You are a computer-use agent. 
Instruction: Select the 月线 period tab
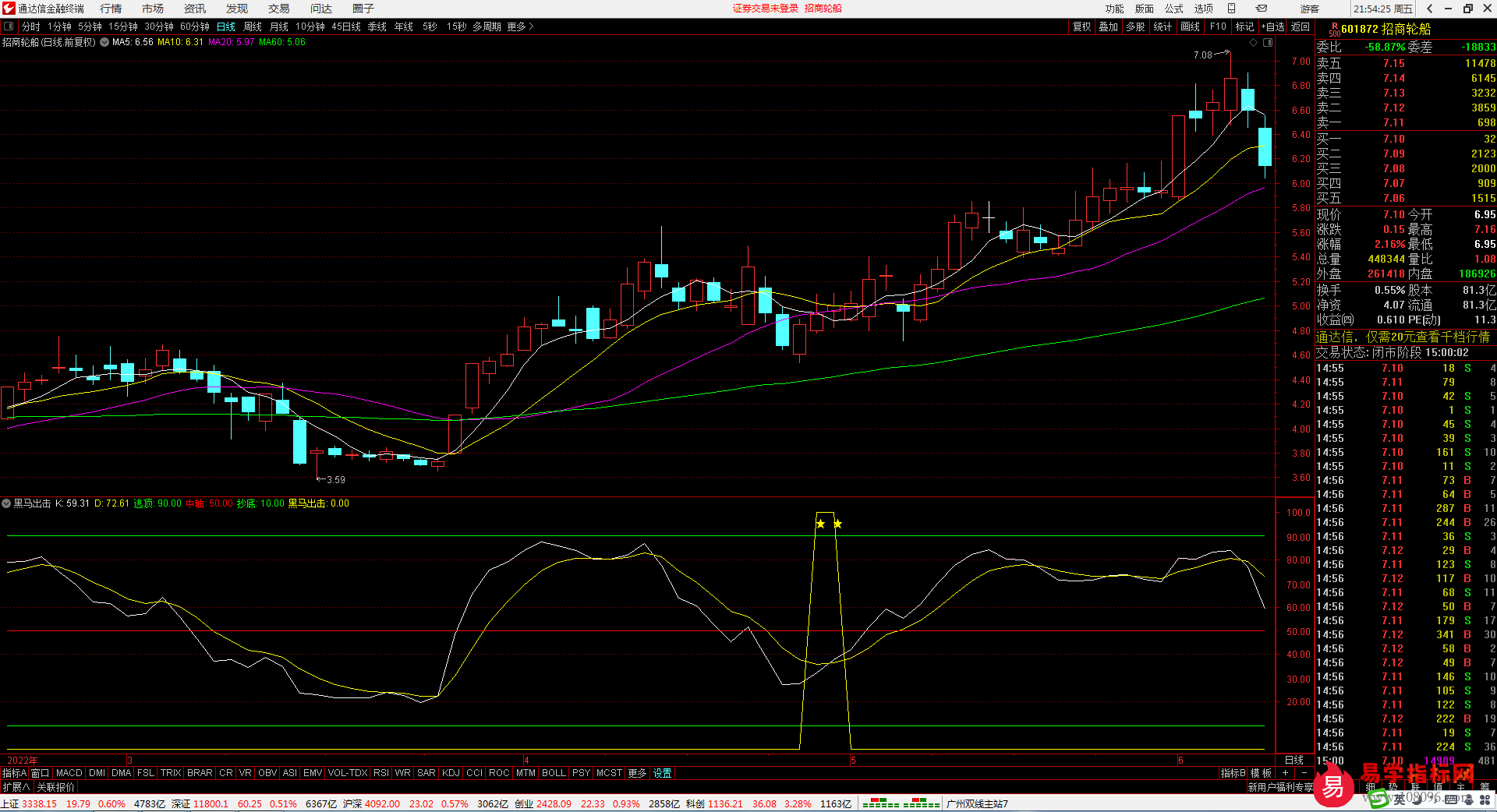coord(279,26)
